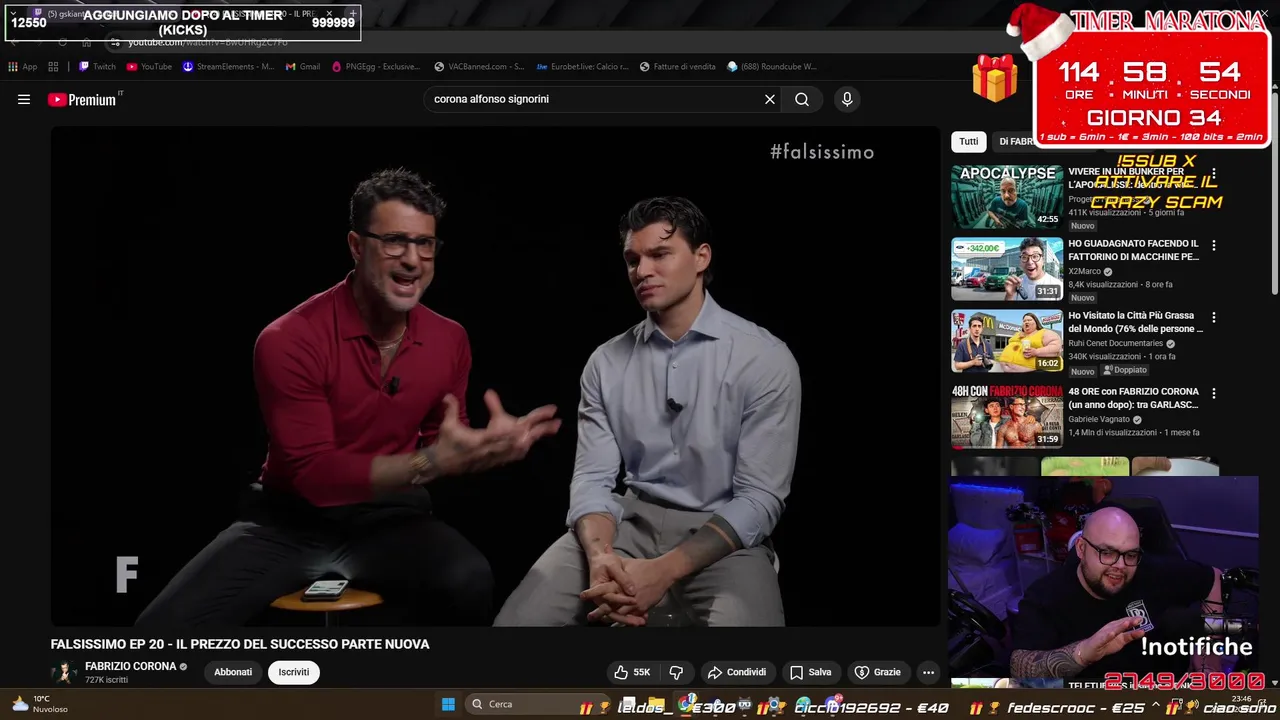
Task: Click the video title 'FALSISSIMO EP 20' text
Action: pos(240,644)
